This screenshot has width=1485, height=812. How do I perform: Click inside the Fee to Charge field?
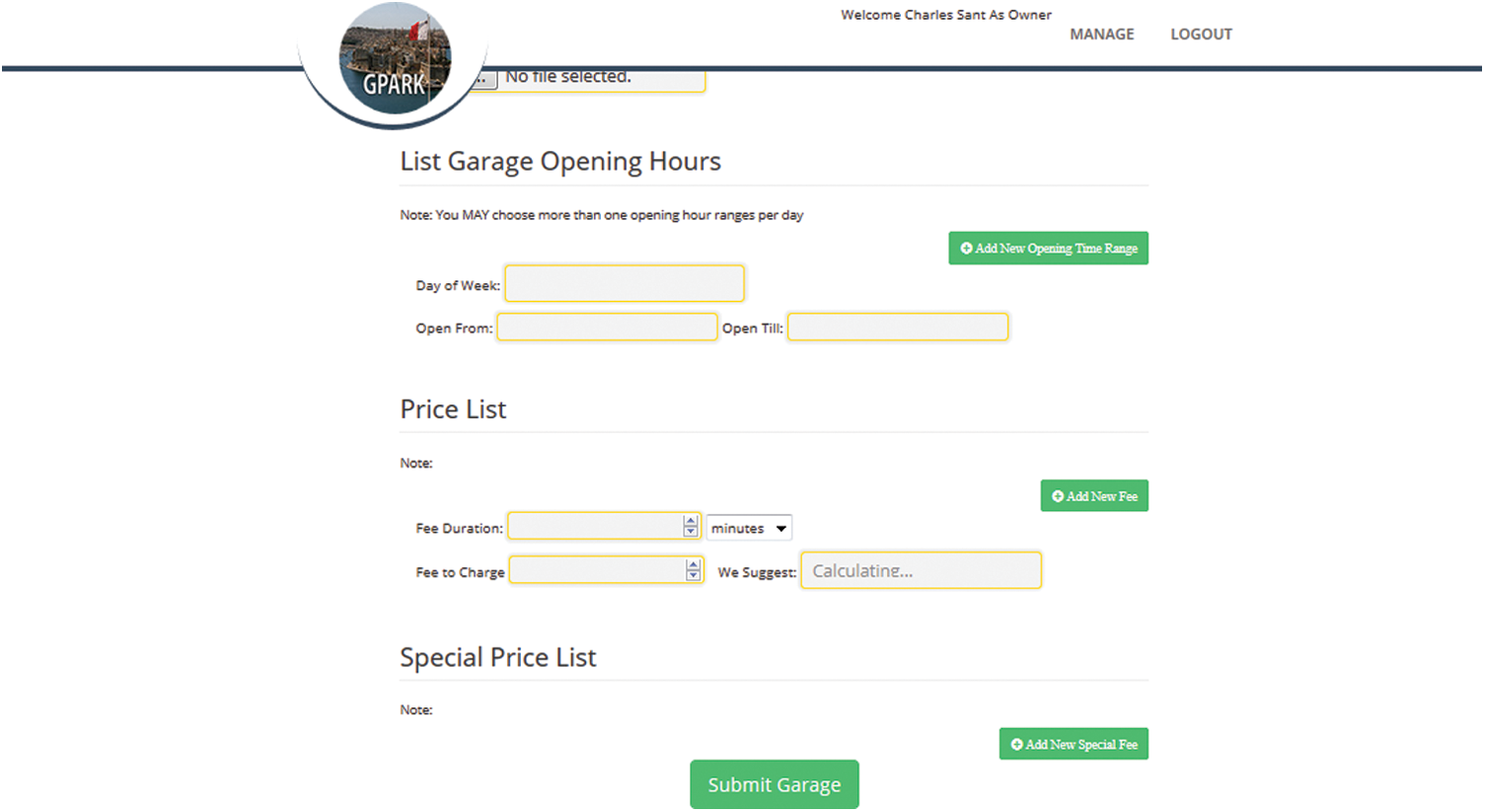pos(596,570)
